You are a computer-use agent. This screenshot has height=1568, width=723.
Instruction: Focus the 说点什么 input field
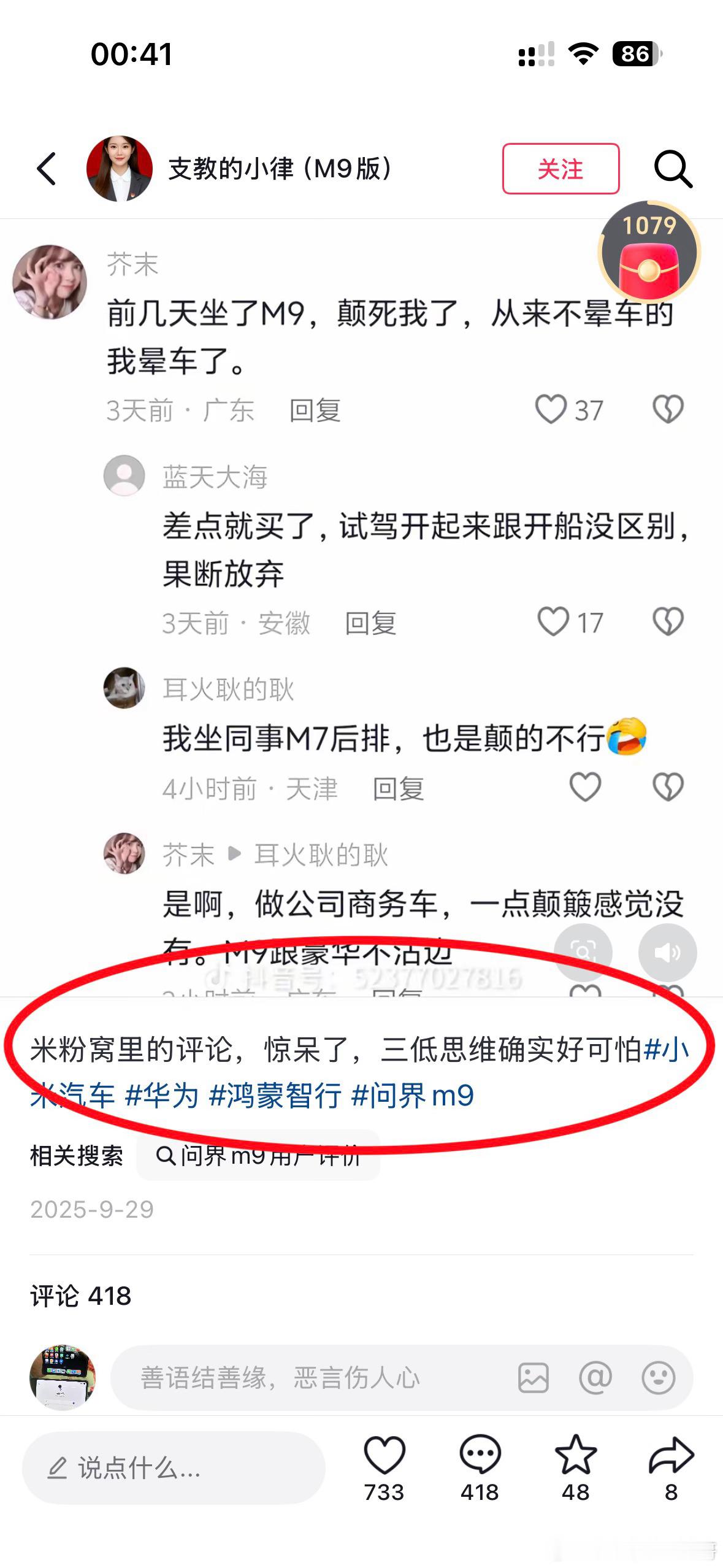tap(174, 1468)
